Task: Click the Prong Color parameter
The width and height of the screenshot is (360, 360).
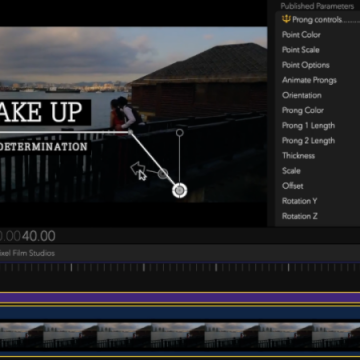Action: point(303,110)
